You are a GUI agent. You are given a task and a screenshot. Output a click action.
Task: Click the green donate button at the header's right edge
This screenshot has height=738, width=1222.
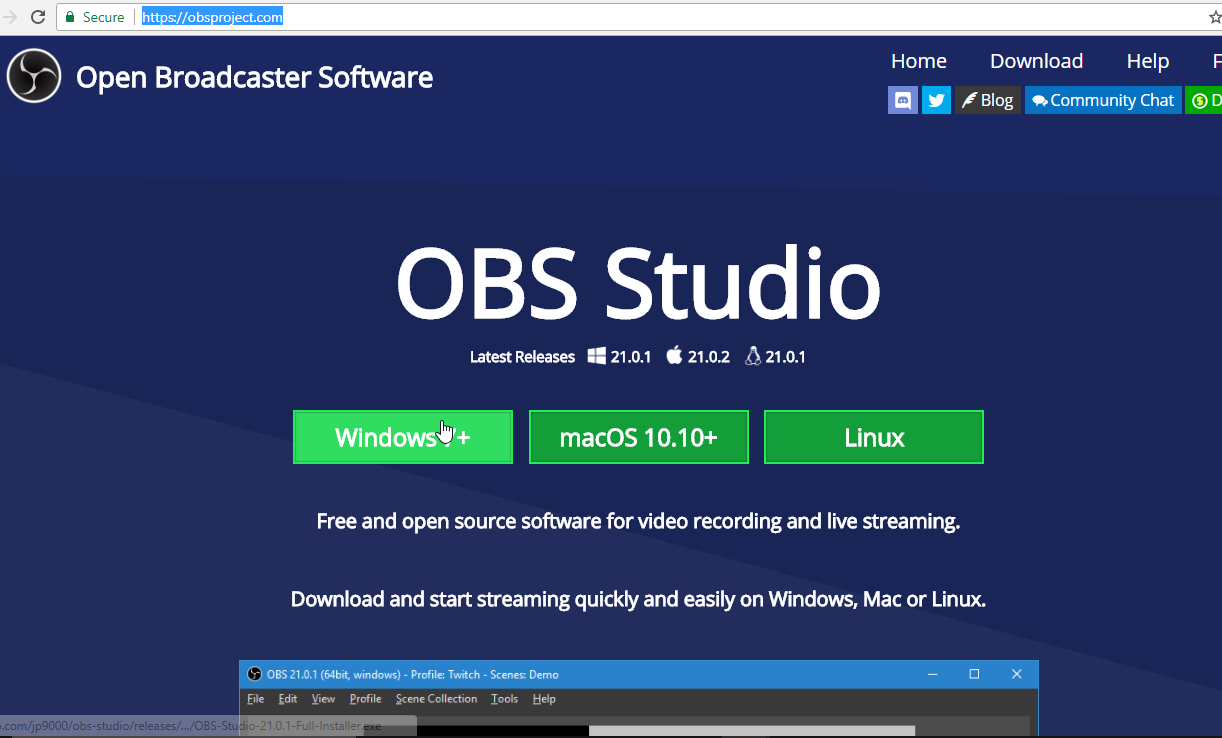(1203, 100)
